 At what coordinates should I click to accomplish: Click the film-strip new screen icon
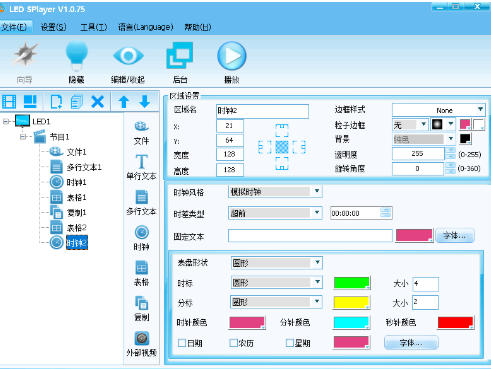(9, 102)
